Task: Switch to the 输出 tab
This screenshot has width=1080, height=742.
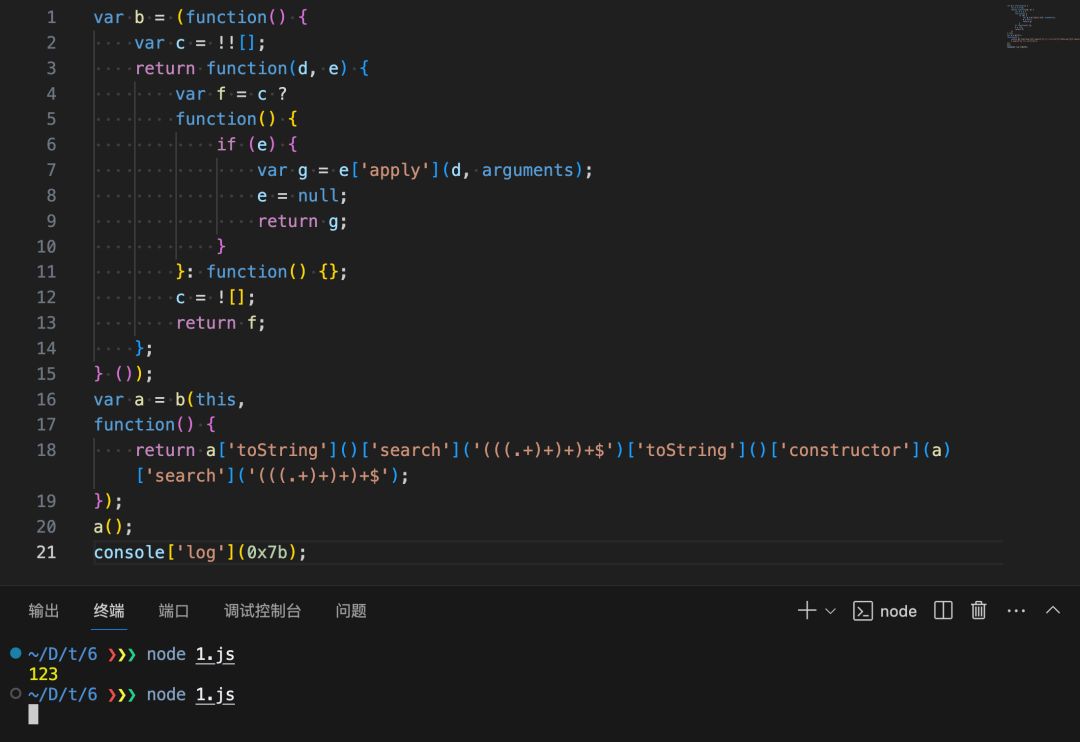Action: tap(44, 611)
